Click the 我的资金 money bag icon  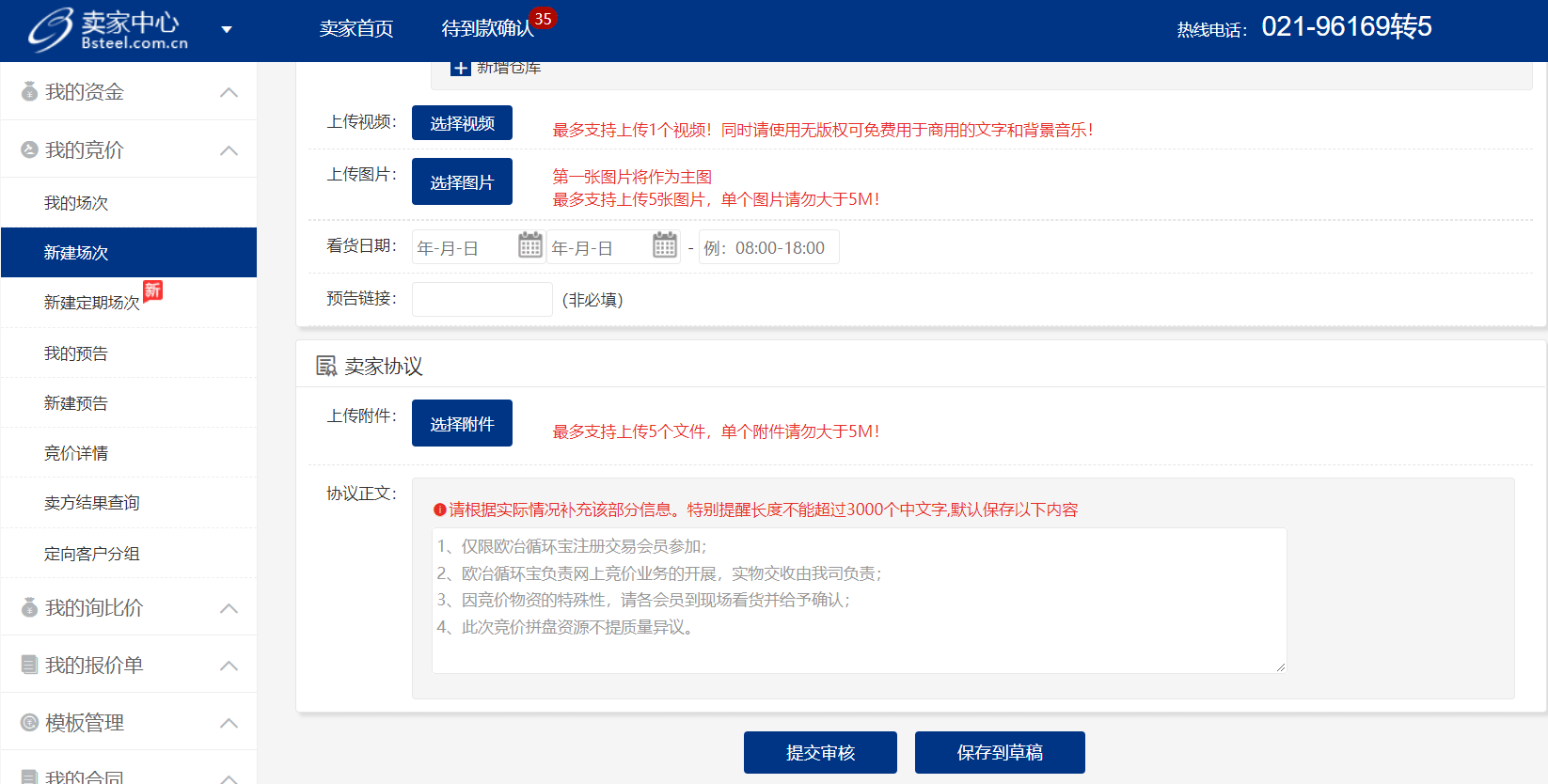click(x=30, y=91)
